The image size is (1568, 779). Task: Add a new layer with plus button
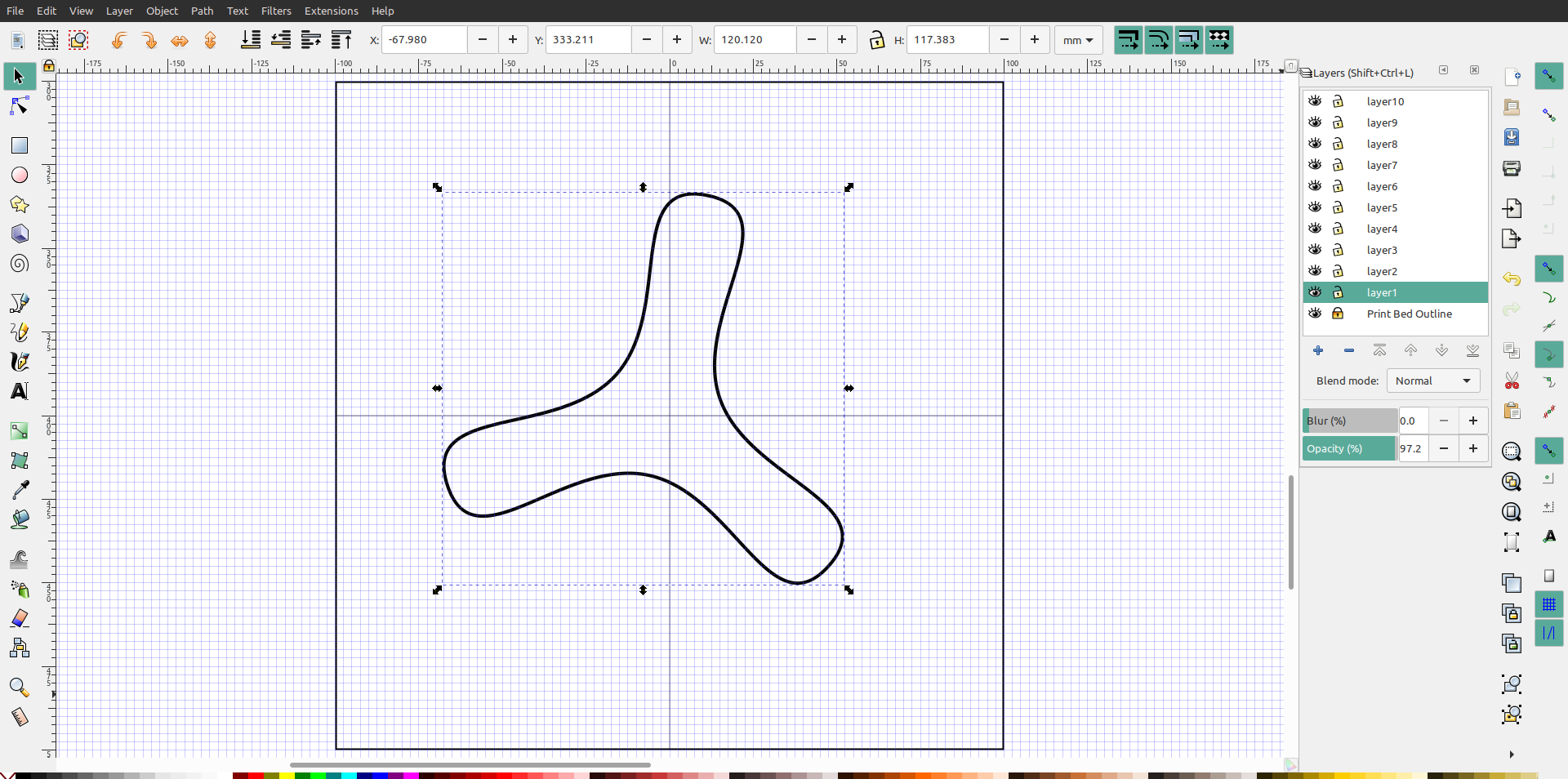pos(1318,350)
